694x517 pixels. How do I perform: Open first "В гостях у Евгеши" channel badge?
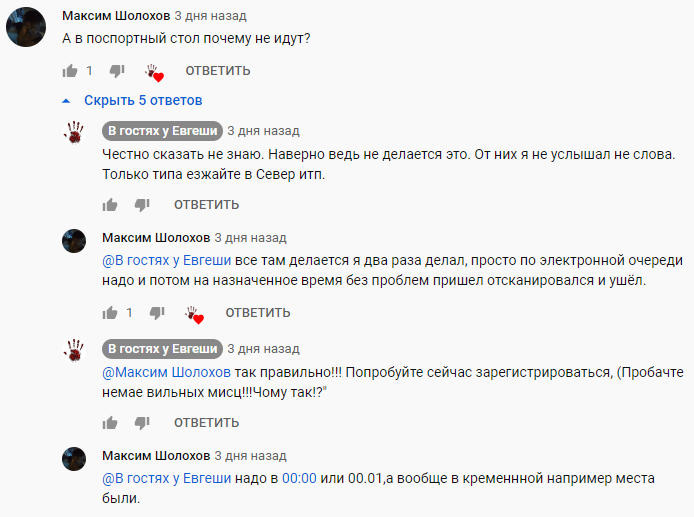(162, 130)
